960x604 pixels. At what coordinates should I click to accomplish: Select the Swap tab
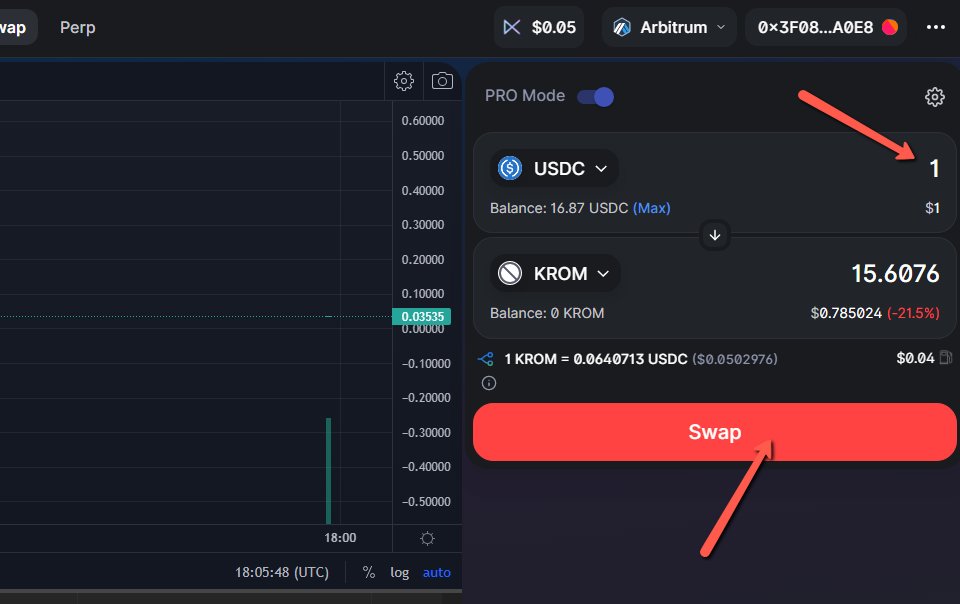(13, 28)
